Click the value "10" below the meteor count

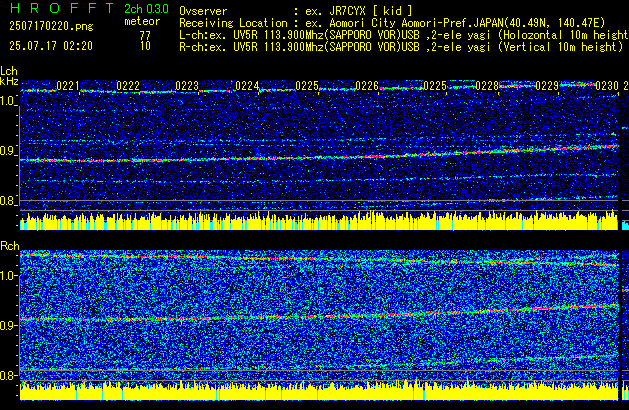pos(145,46)
